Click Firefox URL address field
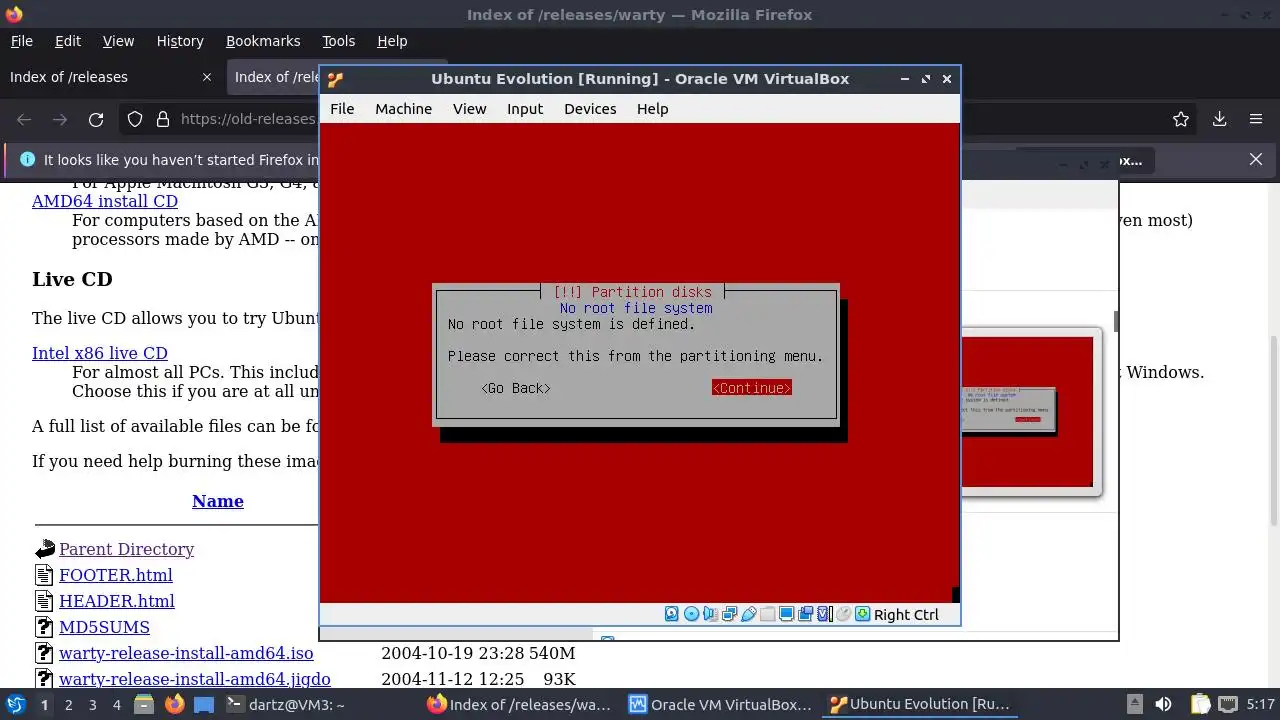Screen dimensions: 1280x720 click(248, 119)
